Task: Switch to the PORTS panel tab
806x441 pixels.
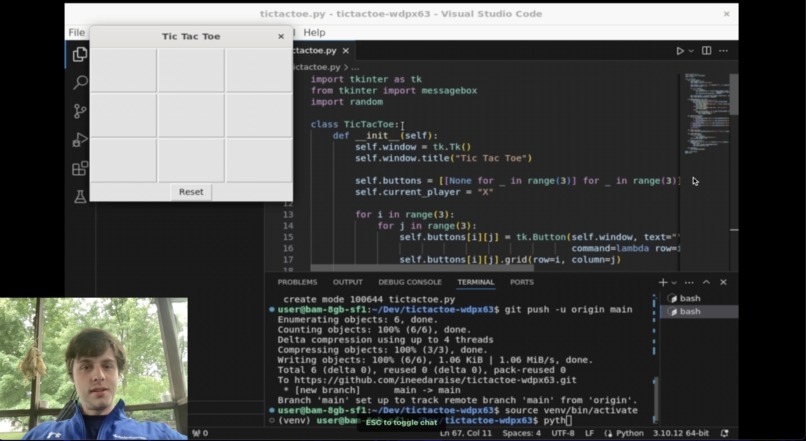Action: pos(522,282)
